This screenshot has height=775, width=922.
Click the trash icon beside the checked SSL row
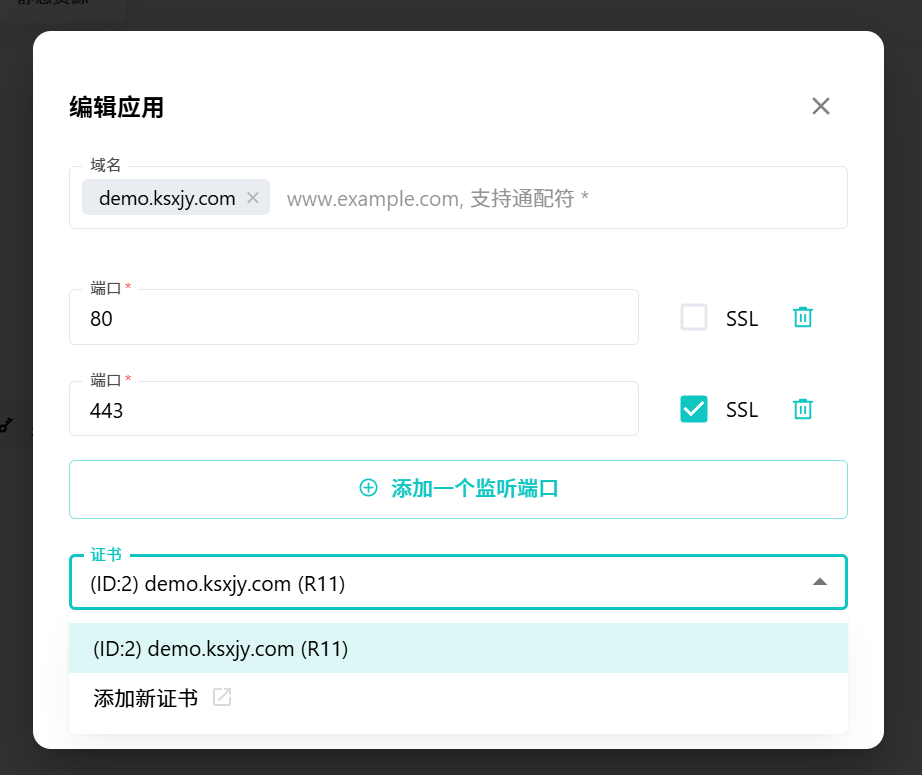[x=802, y=409]
